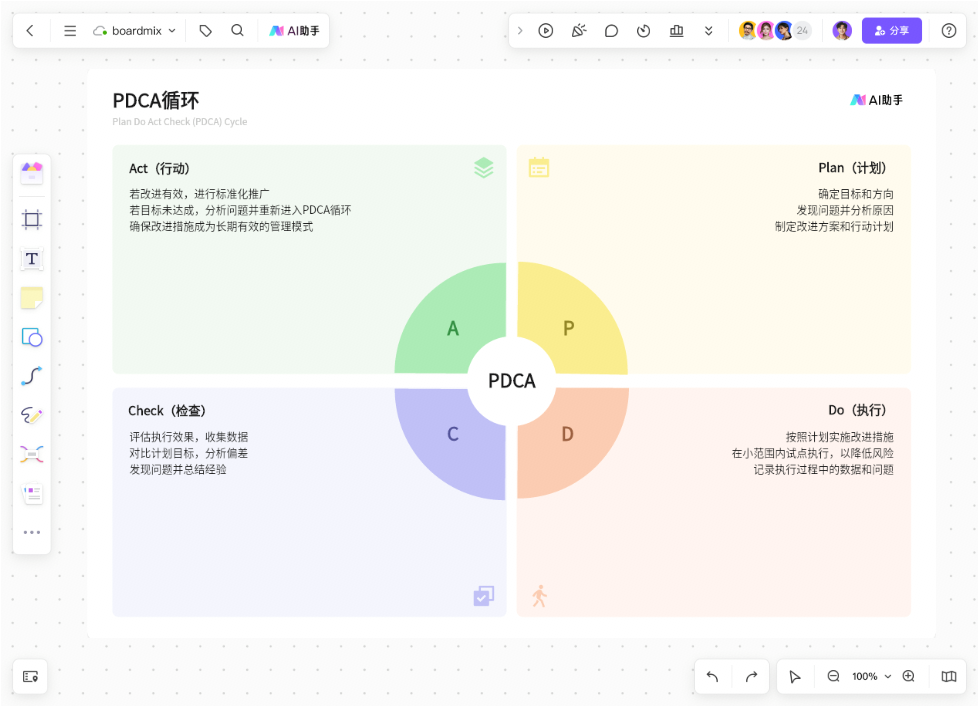Select text 发现问题并总结经验
This screenshot has height=707, width=979.
click(x=177, y=469)
